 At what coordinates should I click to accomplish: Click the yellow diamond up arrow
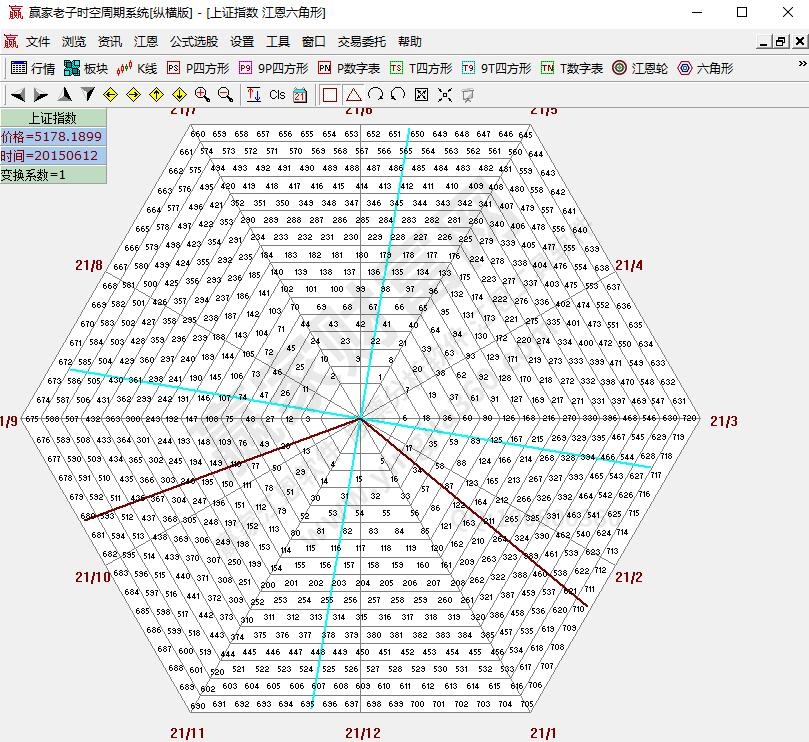point(156,95)
